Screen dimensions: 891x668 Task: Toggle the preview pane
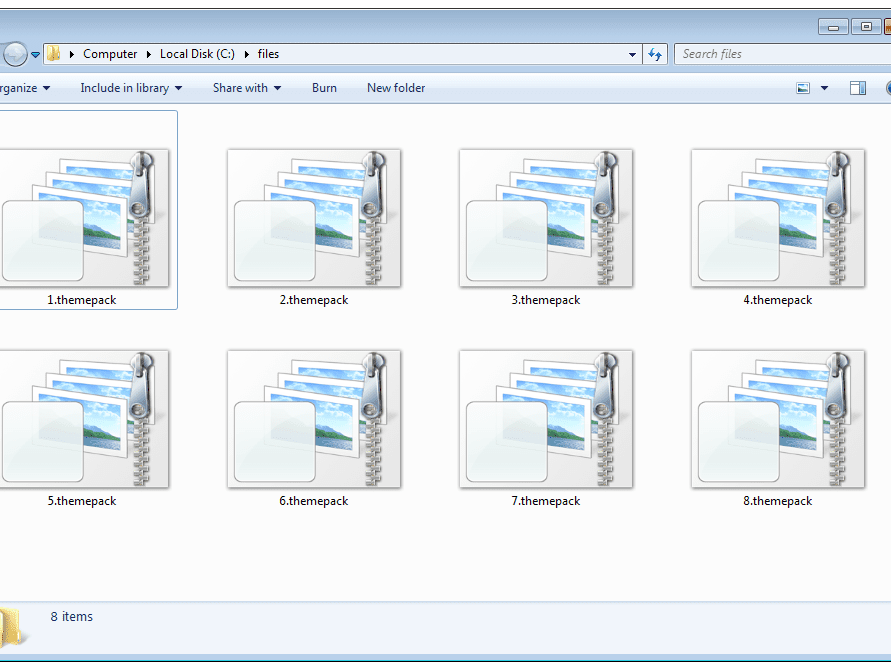pos(858,88)
